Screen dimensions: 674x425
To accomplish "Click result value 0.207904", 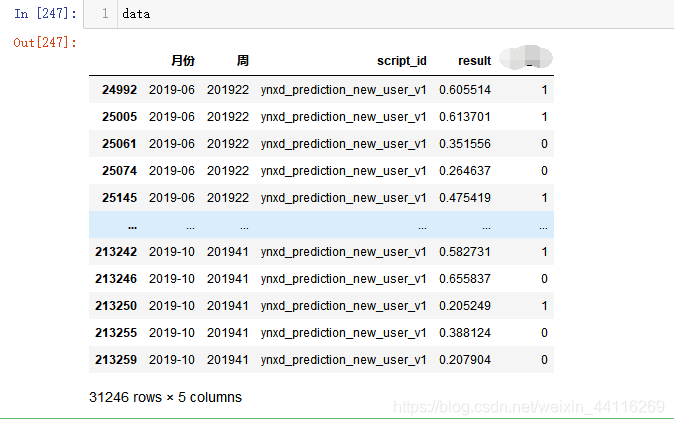I will pyautogui.click(x=465, y=360).
